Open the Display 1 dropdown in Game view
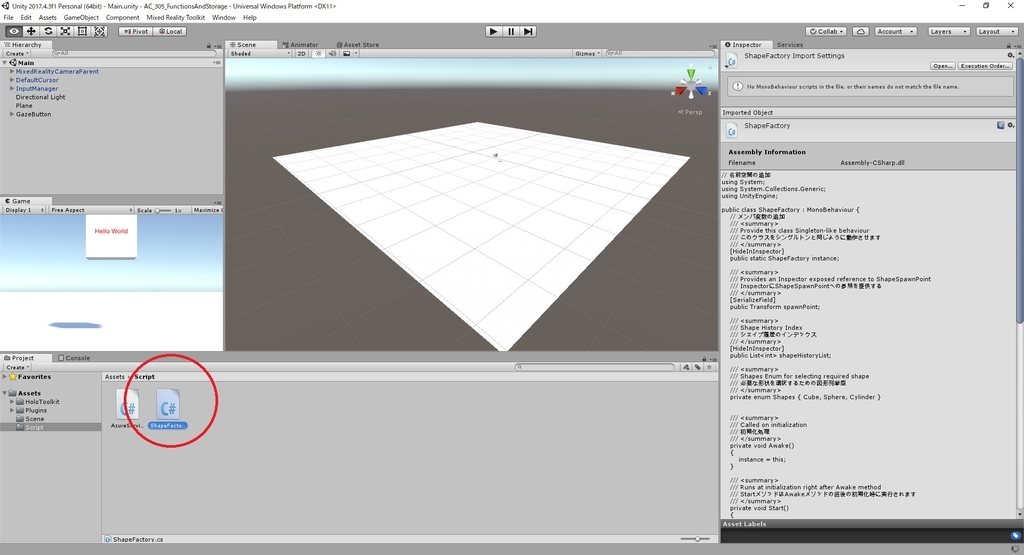Viewport: 1024px width, 555px height. point(25,210)
